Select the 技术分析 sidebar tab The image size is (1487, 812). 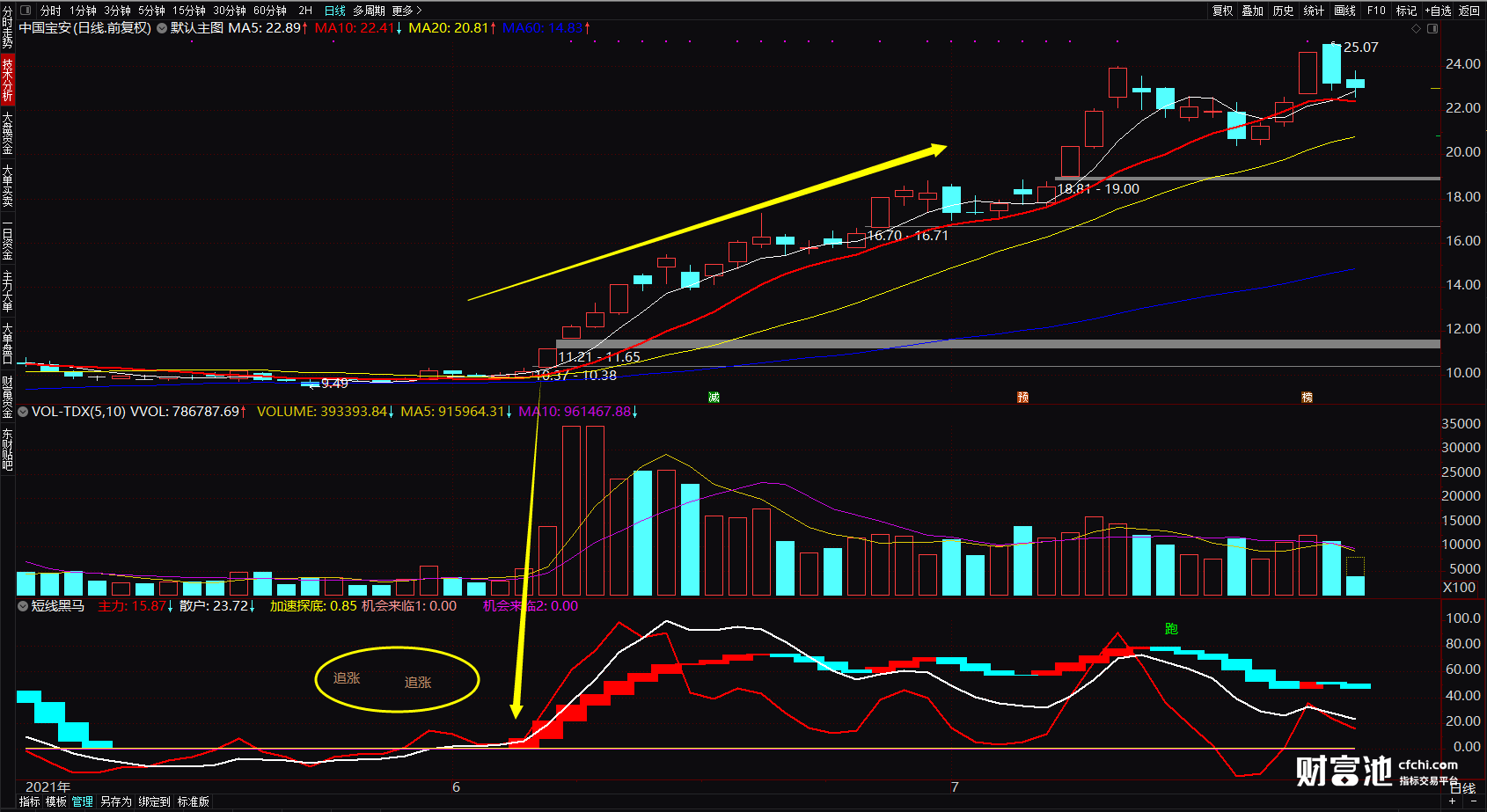pos(7,80)
